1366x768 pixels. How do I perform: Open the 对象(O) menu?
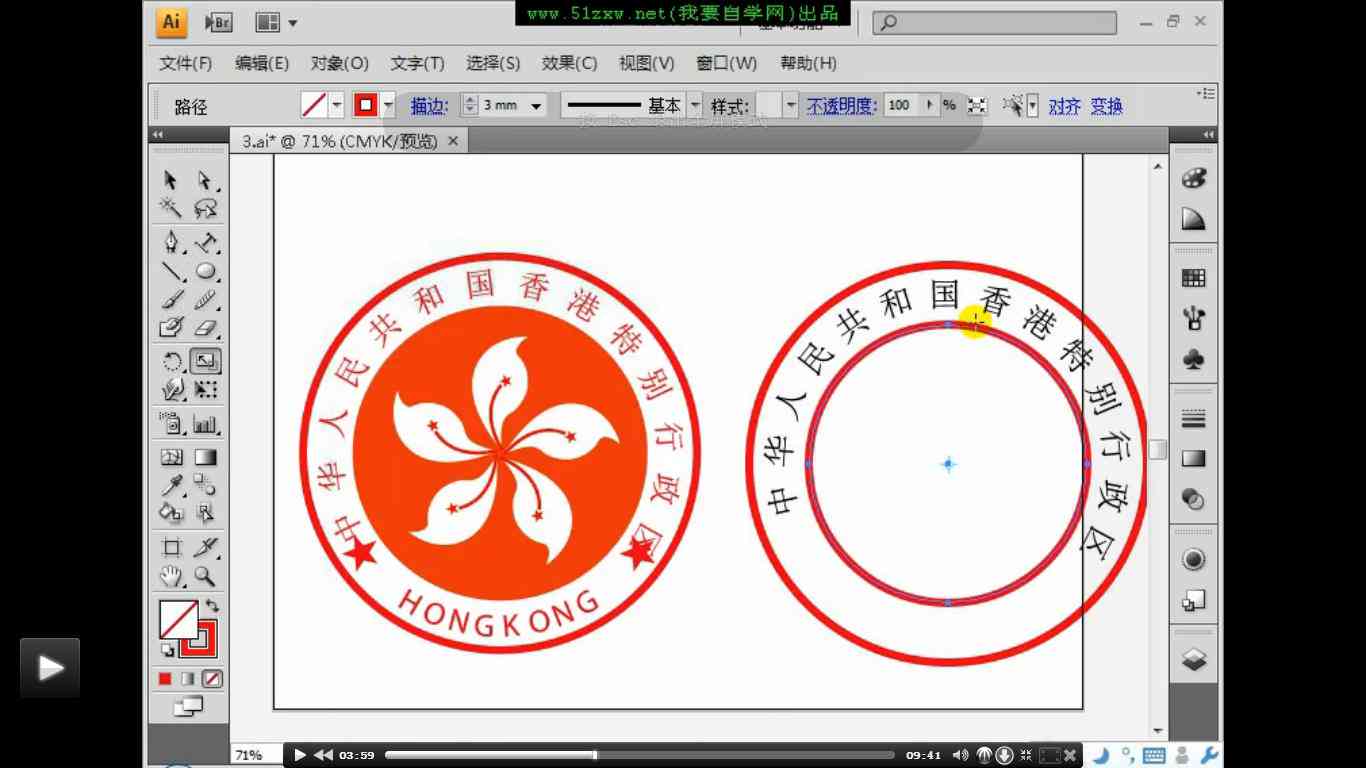[339, 63]
